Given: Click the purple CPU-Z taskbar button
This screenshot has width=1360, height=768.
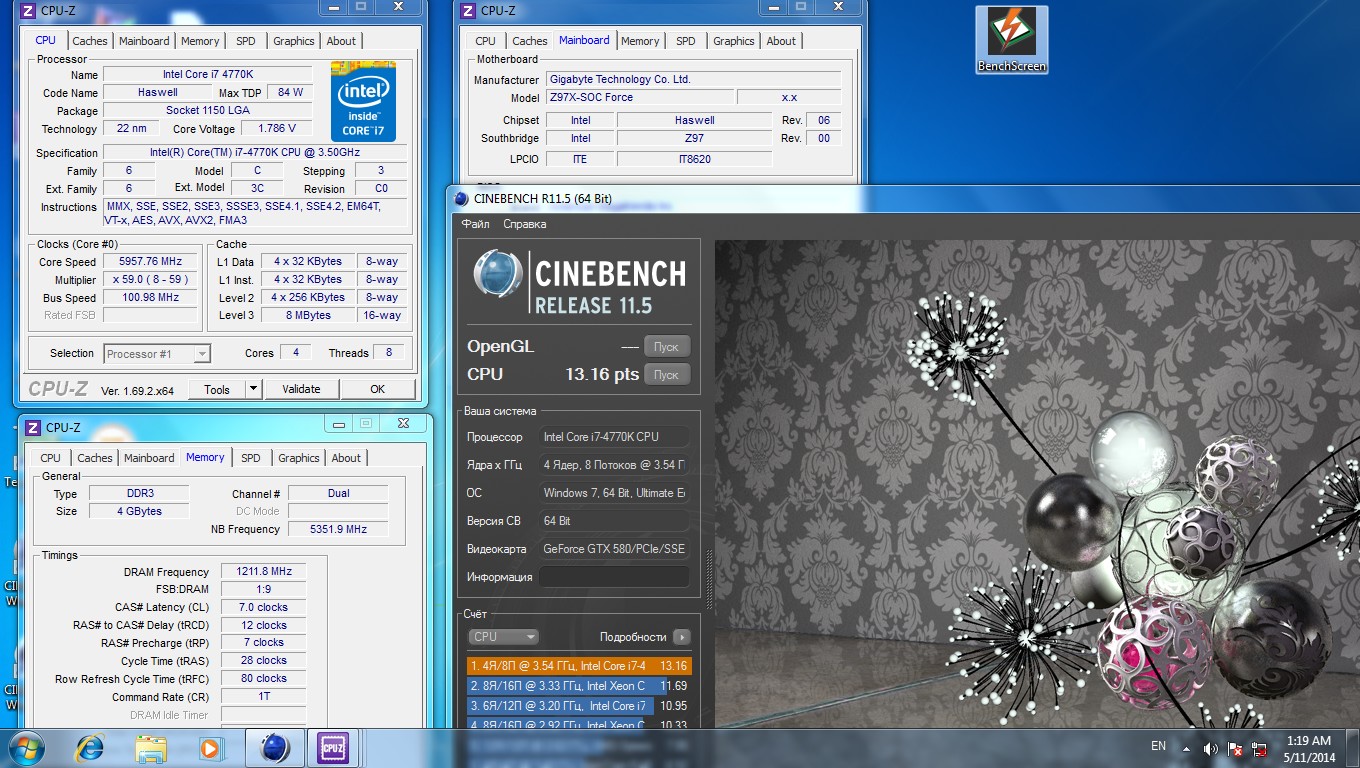Looking at the screenshot, I should [332, 748].
